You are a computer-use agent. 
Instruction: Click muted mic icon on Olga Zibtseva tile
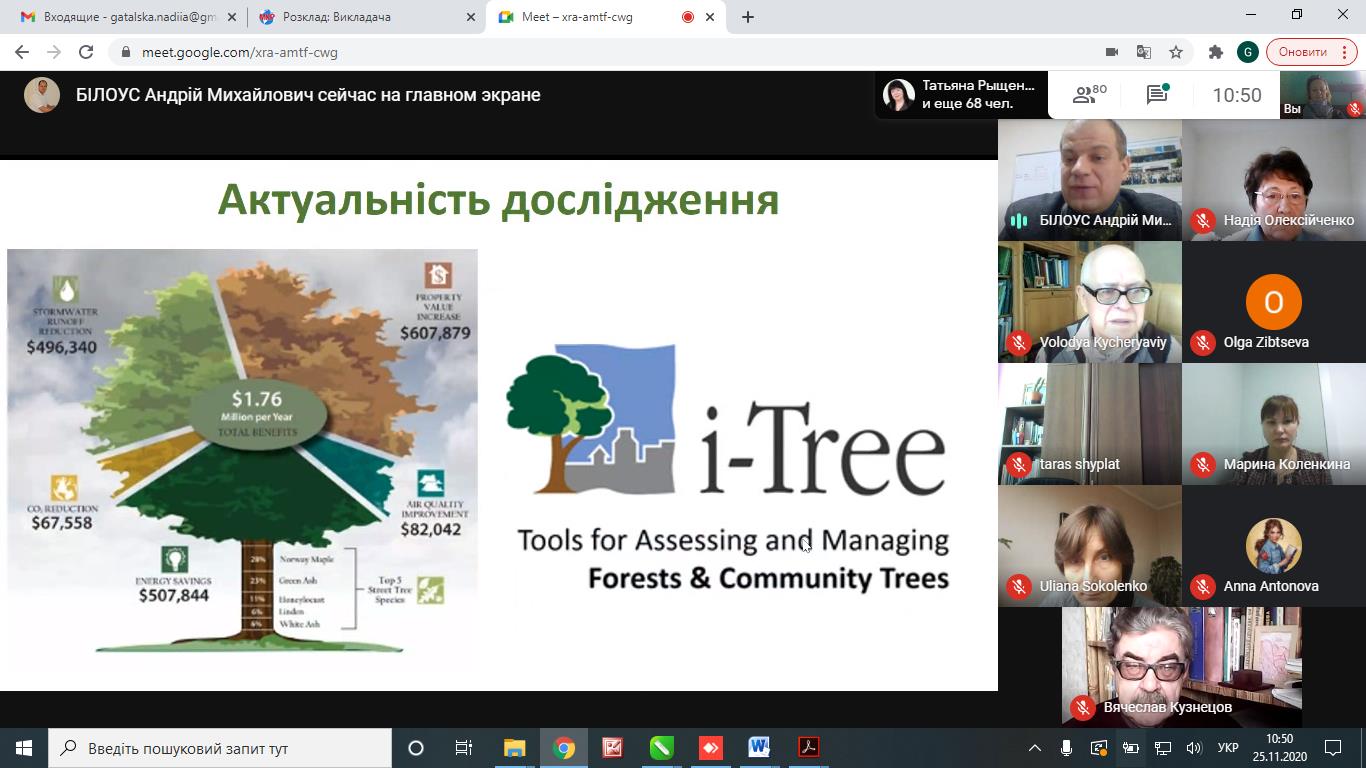1203,343
